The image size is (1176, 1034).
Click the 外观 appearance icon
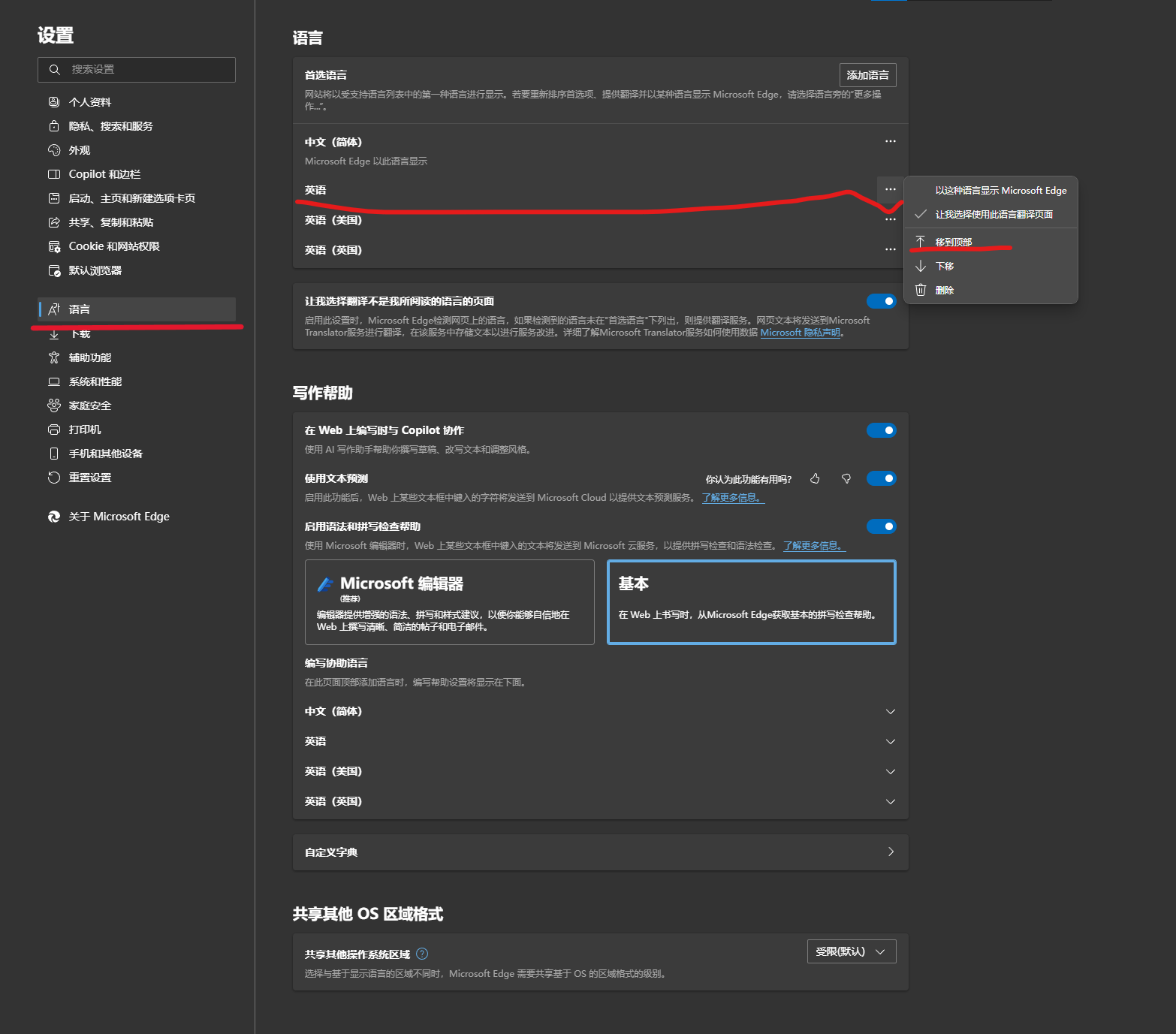[54, 150]
